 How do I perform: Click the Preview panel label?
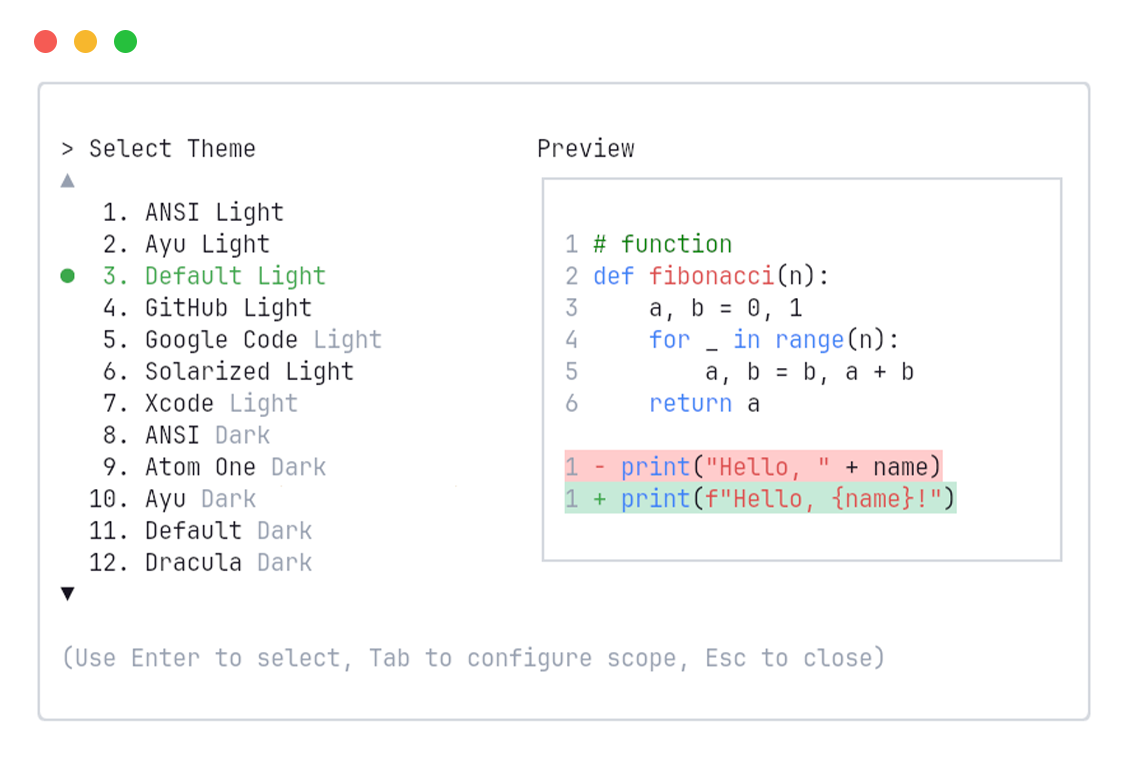(x=585, y=148)
